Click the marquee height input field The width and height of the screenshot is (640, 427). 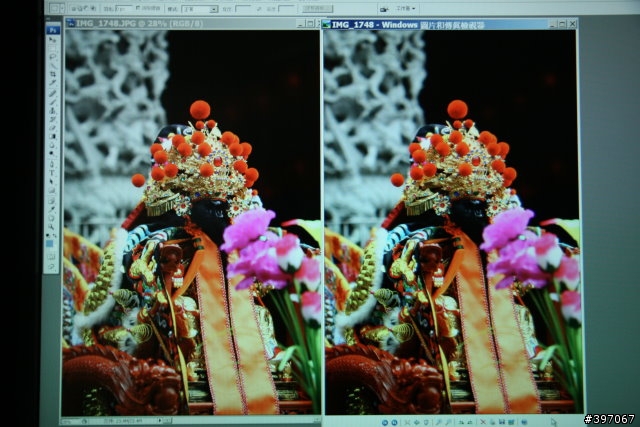[x=286, y=9]
